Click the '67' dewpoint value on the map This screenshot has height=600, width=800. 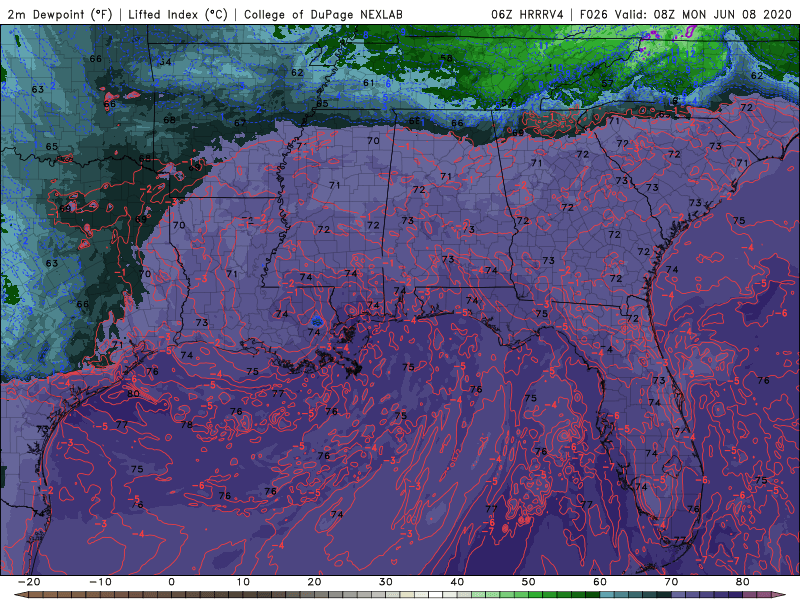coord(240,123)
